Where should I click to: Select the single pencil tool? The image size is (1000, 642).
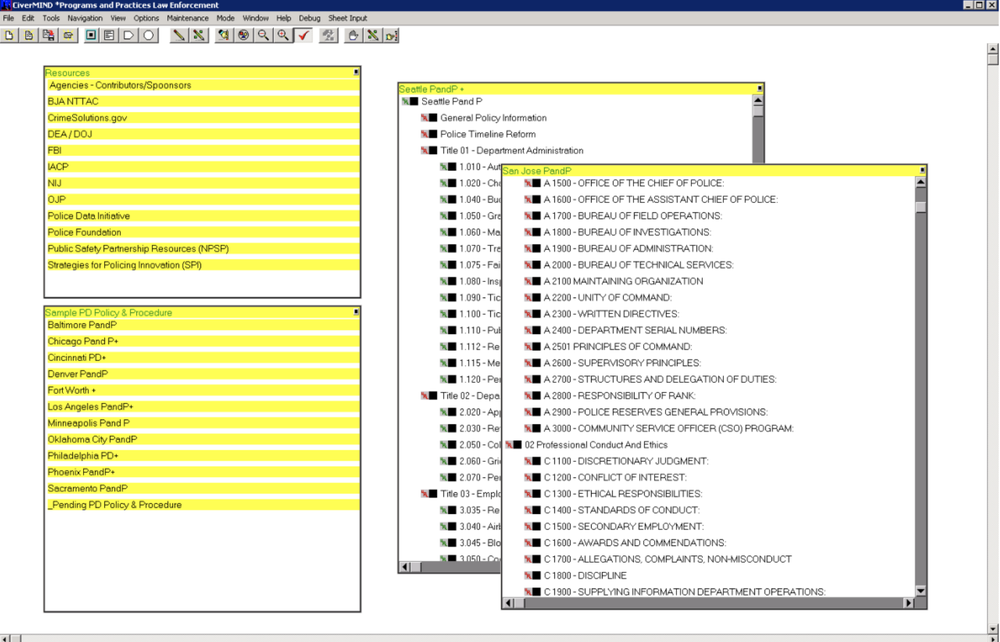(179, 36)
